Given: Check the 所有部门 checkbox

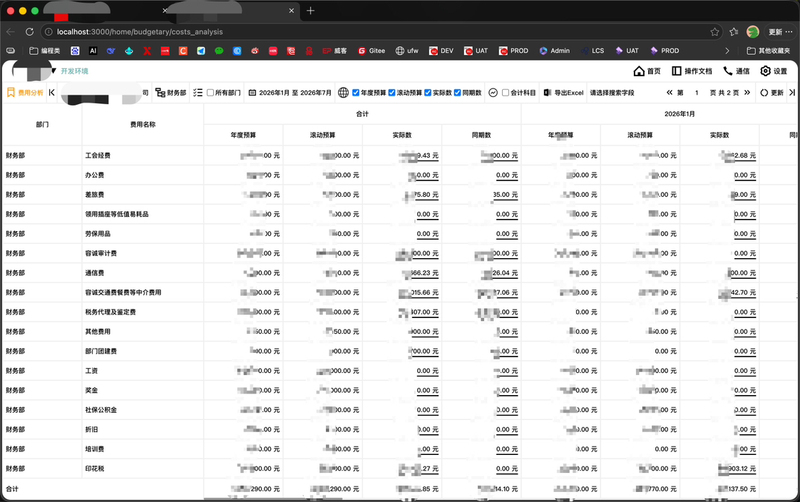Looking at the screenshot, I should click(x=210, y=92).
